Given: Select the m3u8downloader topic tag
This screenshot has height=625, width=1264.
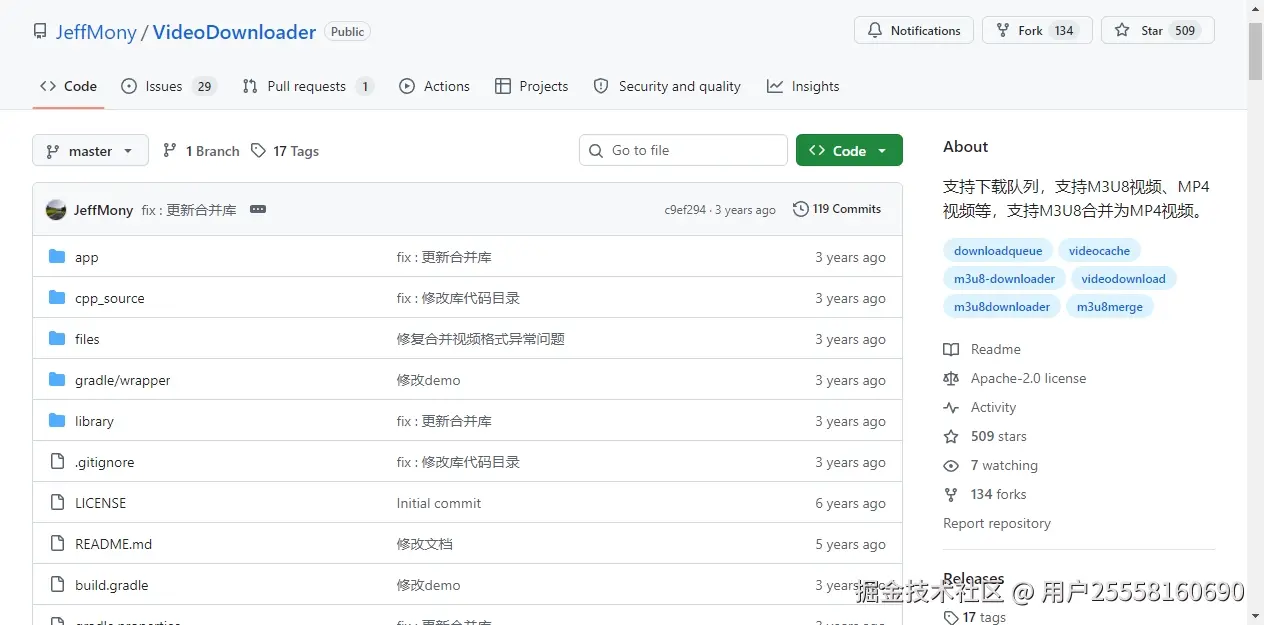Looking at the screenshot, I should [x=1002, y=307].
